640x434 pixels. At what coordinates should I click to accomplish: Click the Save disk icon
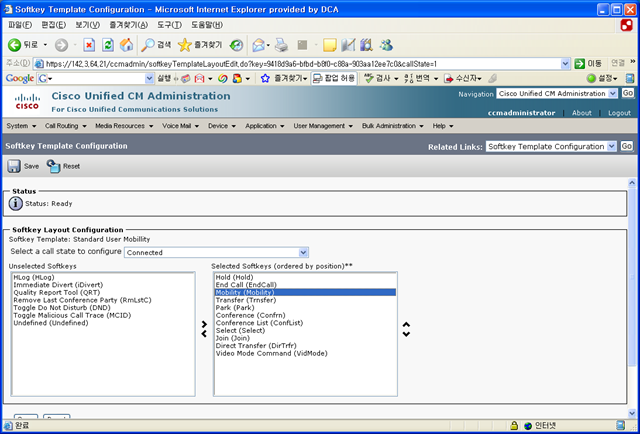[14, 166]
